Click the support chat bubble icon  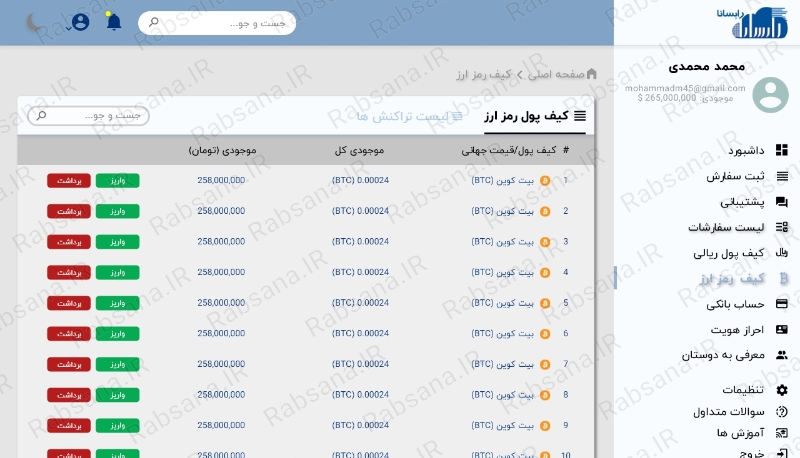tap(782, 202)
